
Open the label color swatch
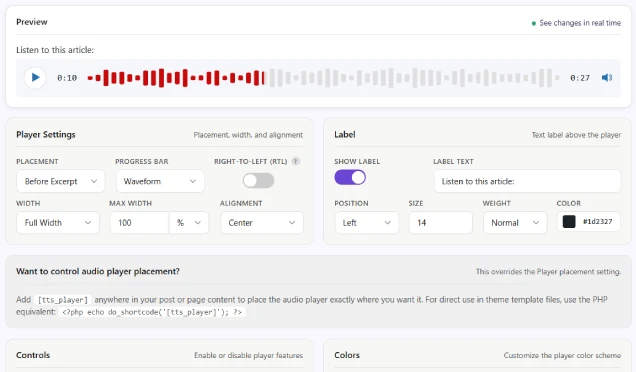click(569, 221)
